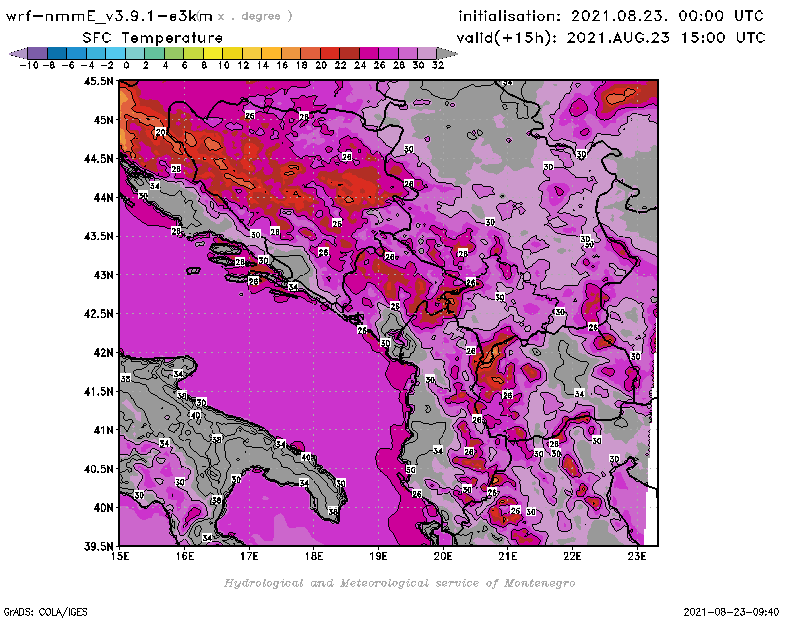Click the '19E' longitude label
Screen dimensions: 800x618
click(378, 556)
